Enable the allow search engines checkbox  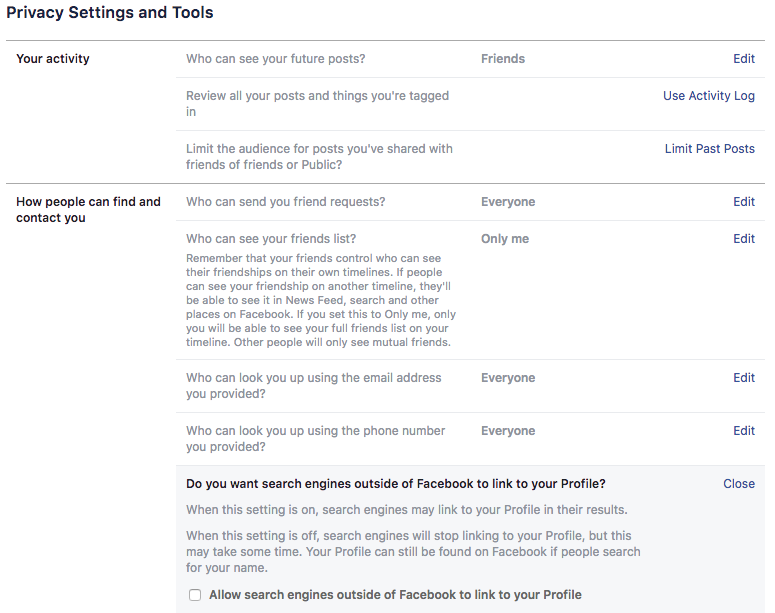point(195,595)
